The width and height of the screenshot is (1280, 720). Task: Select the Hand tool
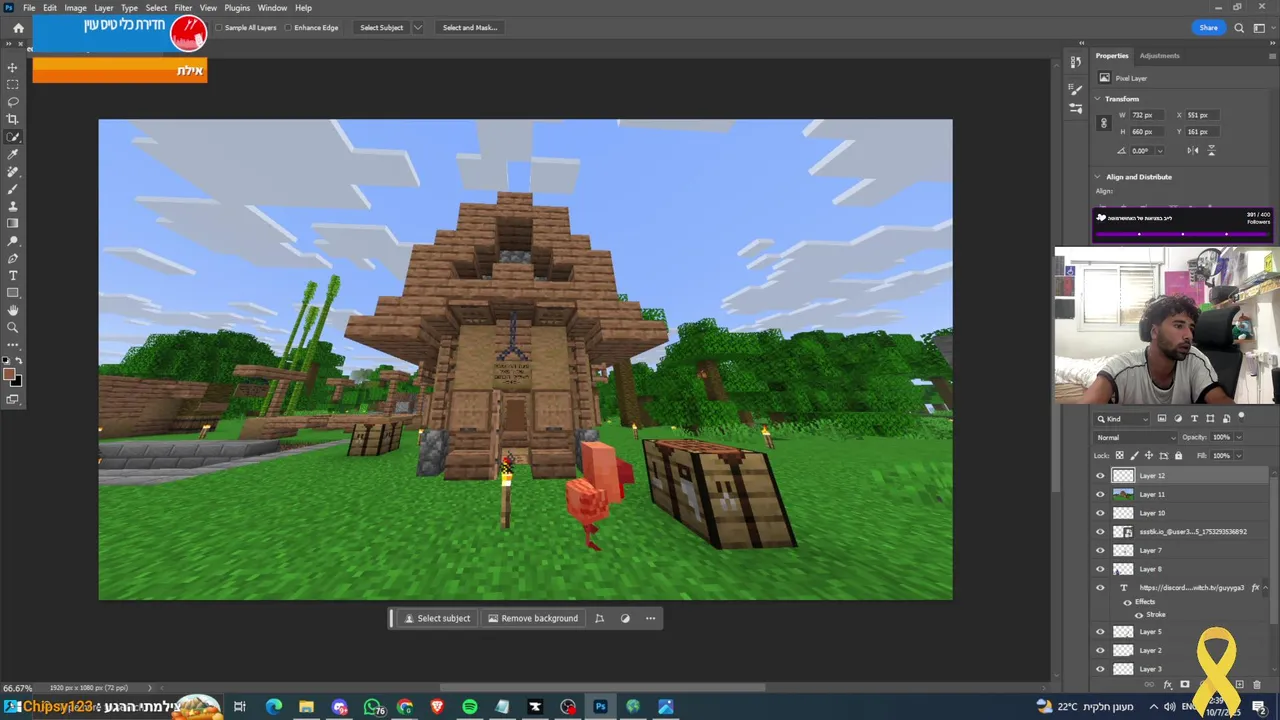pos(13,310)
